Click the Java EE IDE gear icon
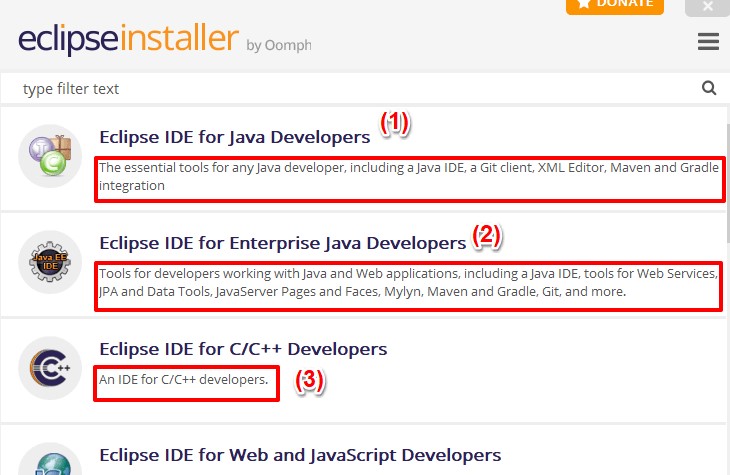Image resolution: width=730 pixels, height=475 pixels. coord(50,262)
